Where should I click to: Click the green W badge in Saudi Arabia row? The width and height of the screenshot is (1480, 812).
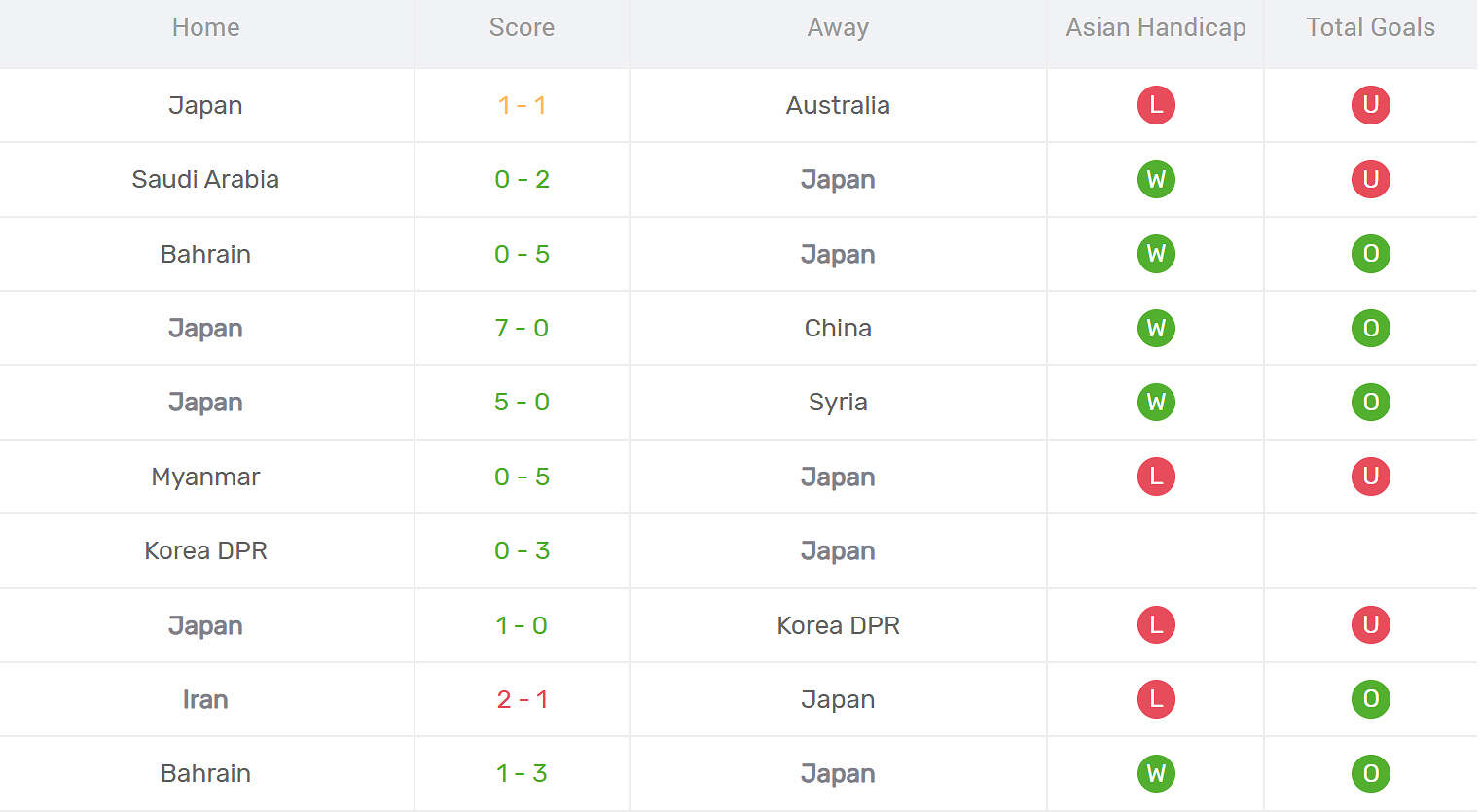[1156, 179]
